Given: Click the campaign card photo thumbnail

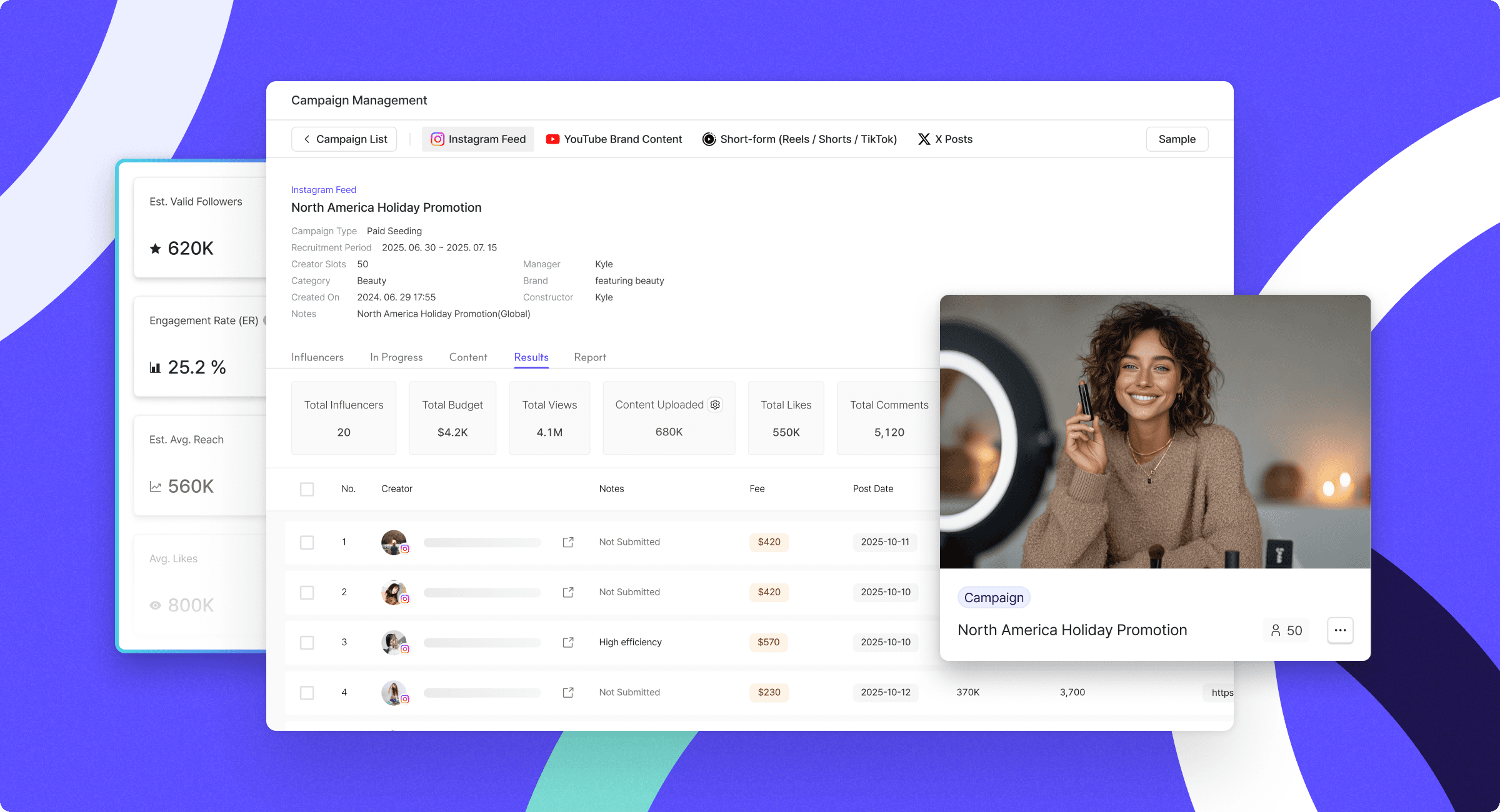Looking at the screenshot, I should tap(1154, 432).
